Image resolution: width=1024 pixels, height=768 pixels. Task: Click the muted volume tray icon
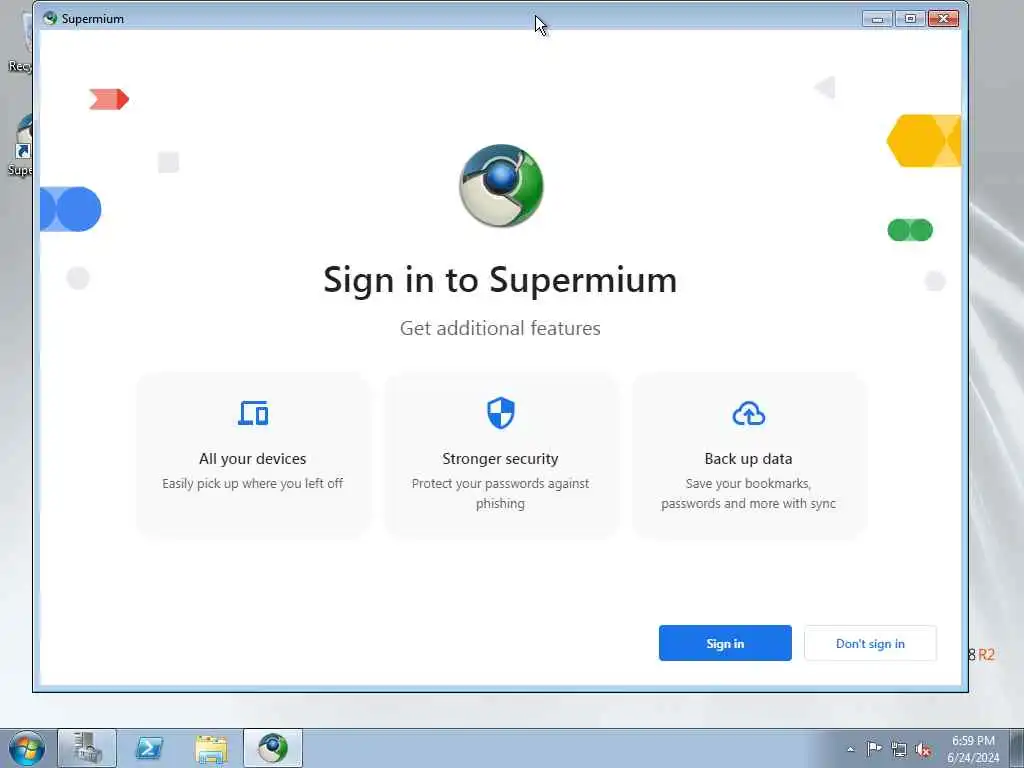(923, 750)
